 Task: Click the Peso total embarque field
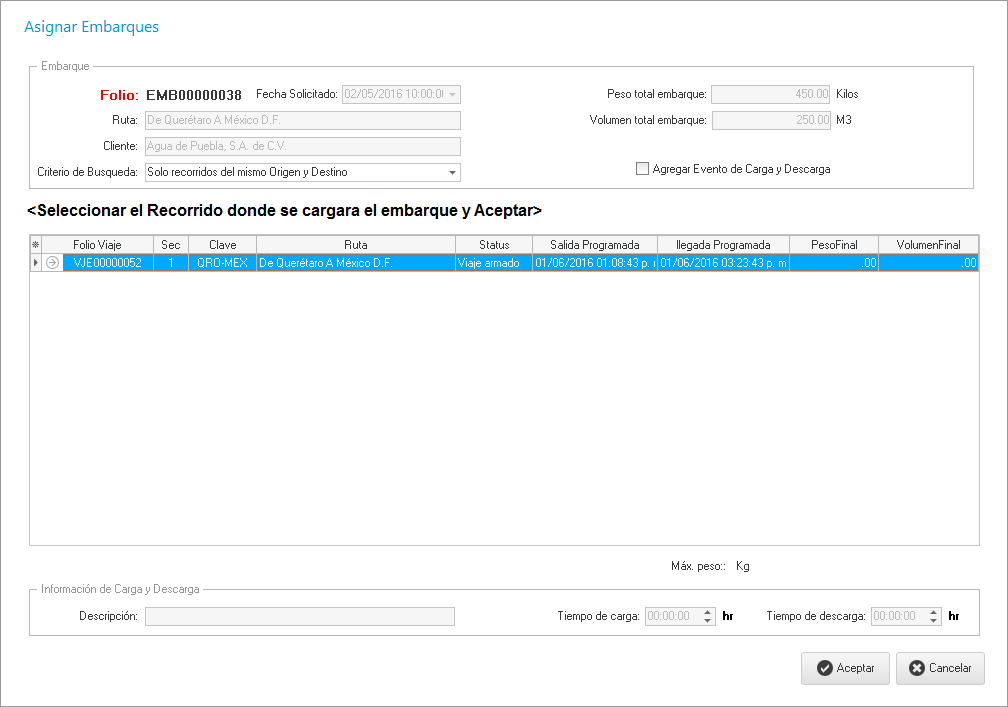point(770,95)
